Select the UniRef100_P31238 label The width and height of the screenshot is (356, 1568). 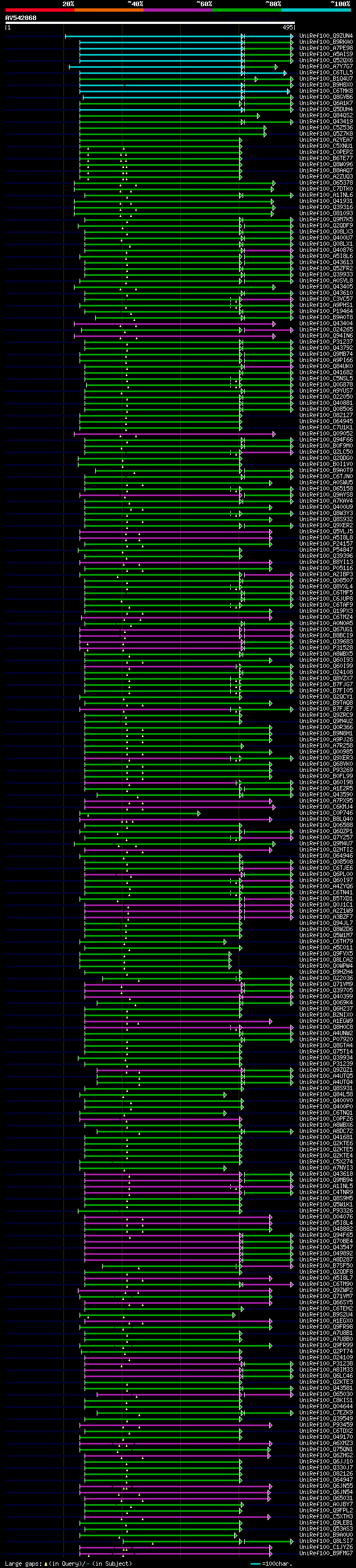point(326,1363)
